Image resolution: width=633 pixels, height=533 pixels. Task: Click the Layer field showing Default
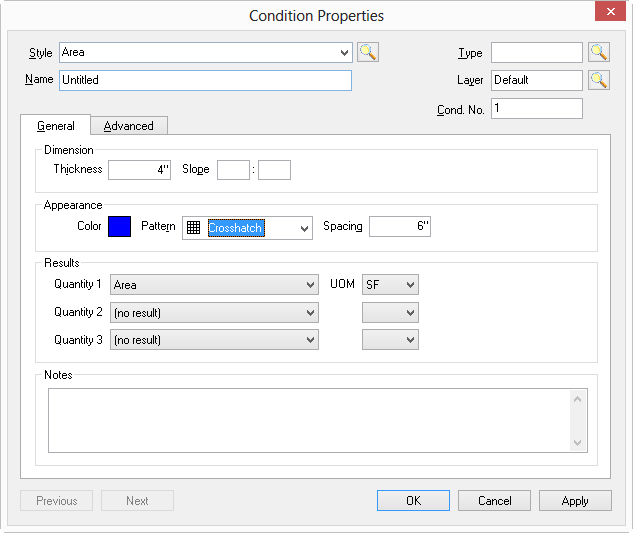coord(537,80)
